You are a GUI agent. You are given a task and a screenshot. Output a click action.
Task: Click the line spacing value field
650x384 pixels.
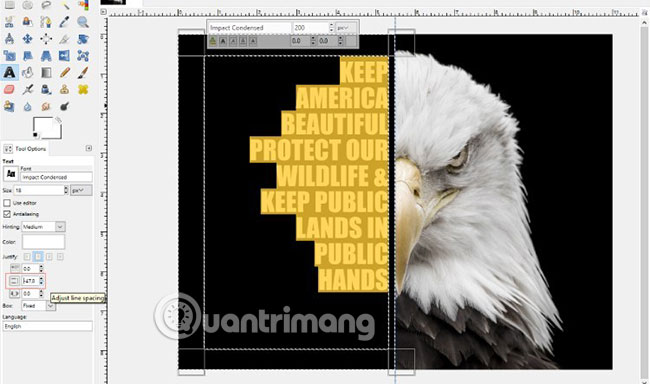tap(30, 281)
